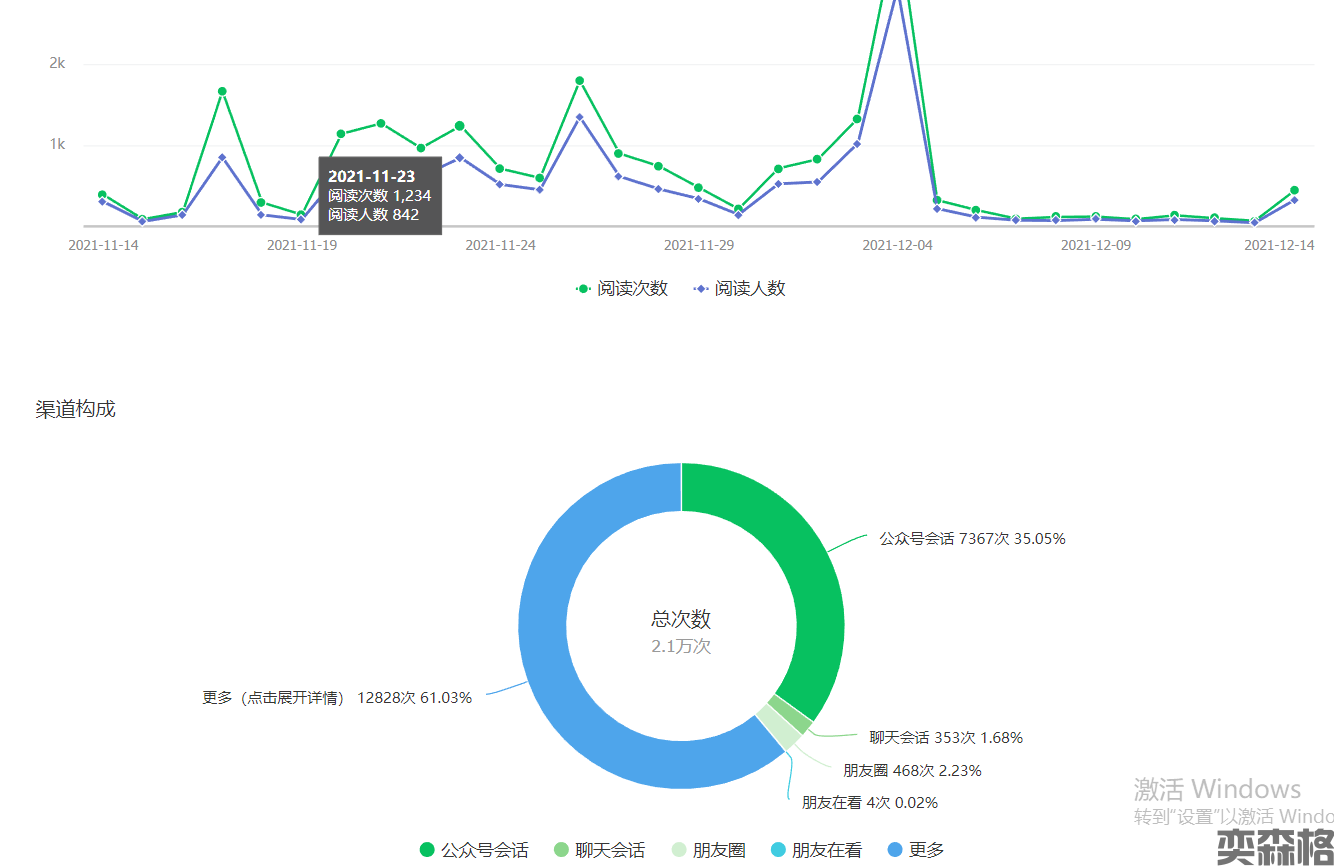This screenshot has height=866, width=1334.
Task: Click the small 聊天会话 donut slice
Action: click(x=790, y=713)
